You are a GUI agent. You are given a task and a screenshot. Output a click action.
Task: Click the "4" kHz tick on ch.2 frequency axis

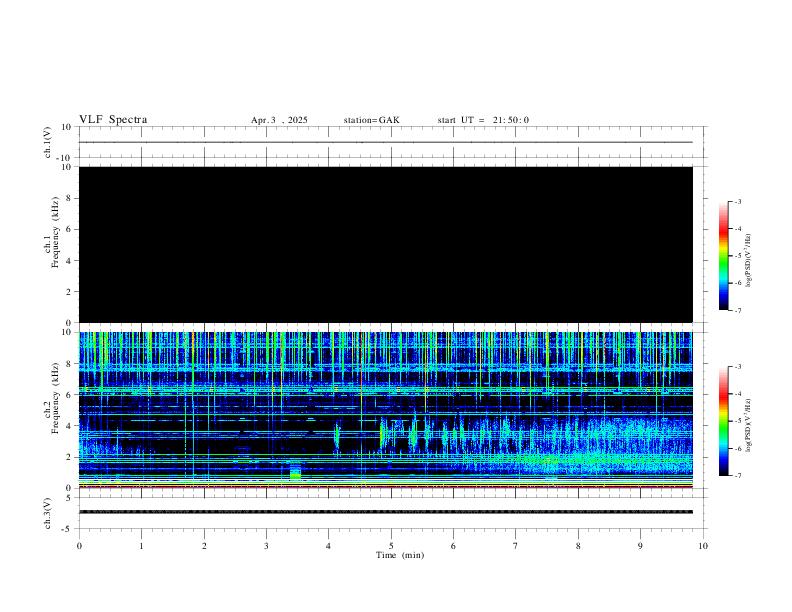(68, 426)
